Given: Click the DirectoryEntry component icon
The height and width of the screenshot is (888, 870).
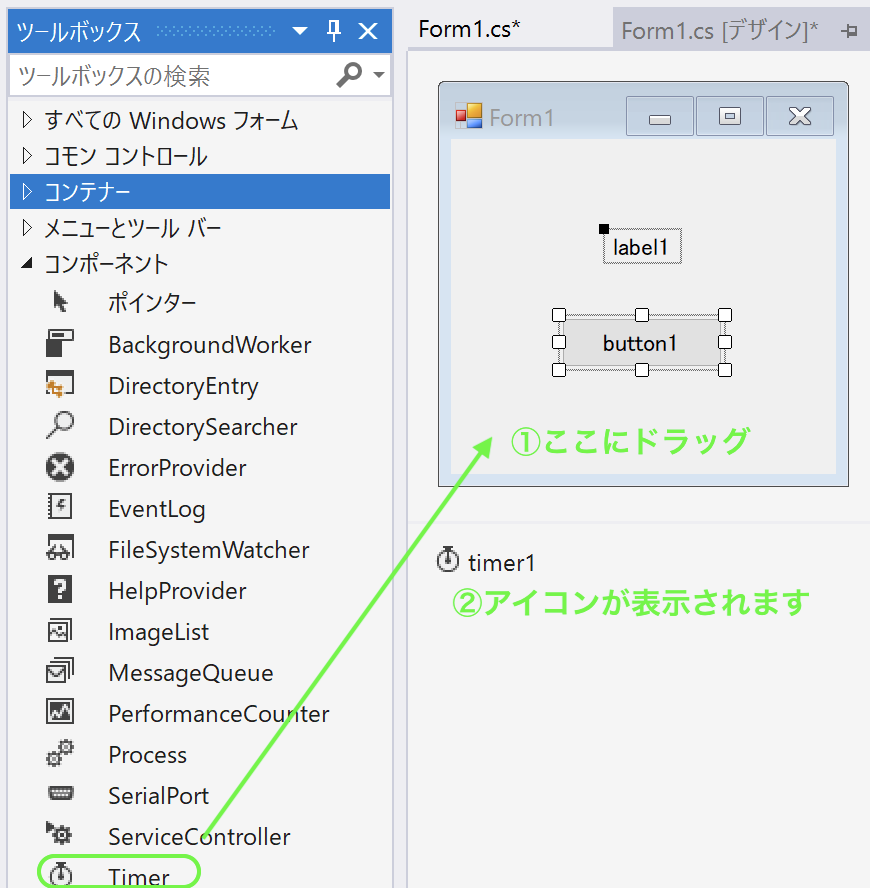Looking at the screenshot, I should [x=59, y=385].
